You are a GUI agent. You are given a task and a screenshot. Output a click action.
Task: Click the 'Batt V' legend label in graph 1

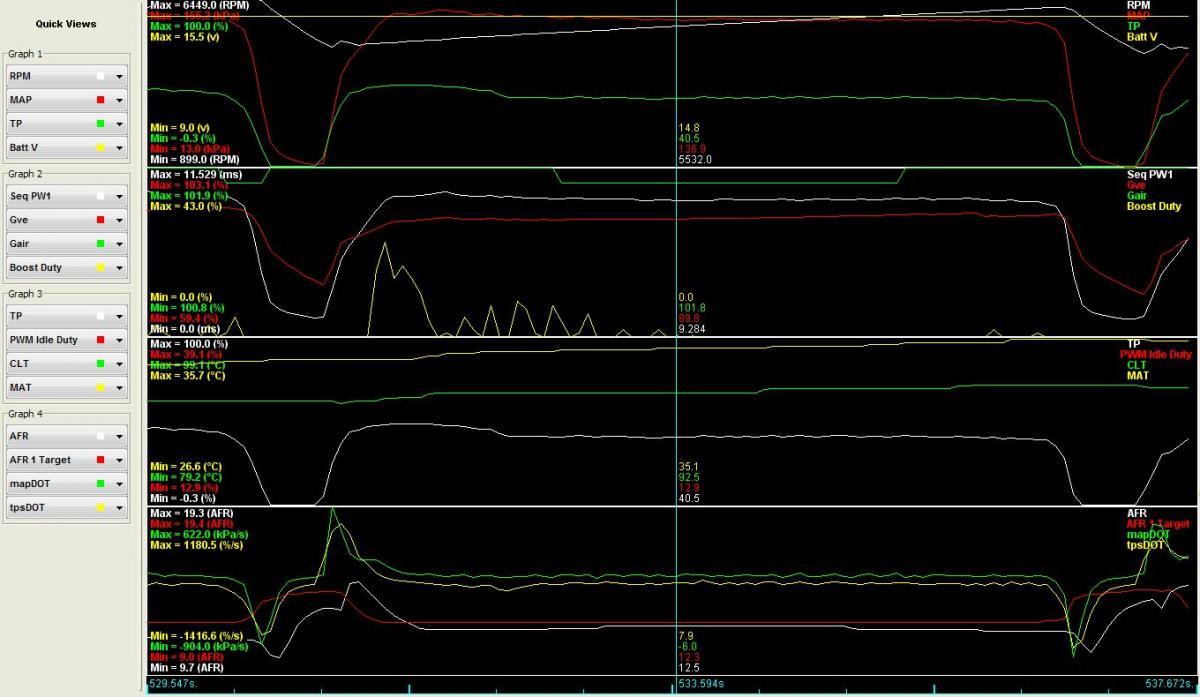(x=1142, y=37)
